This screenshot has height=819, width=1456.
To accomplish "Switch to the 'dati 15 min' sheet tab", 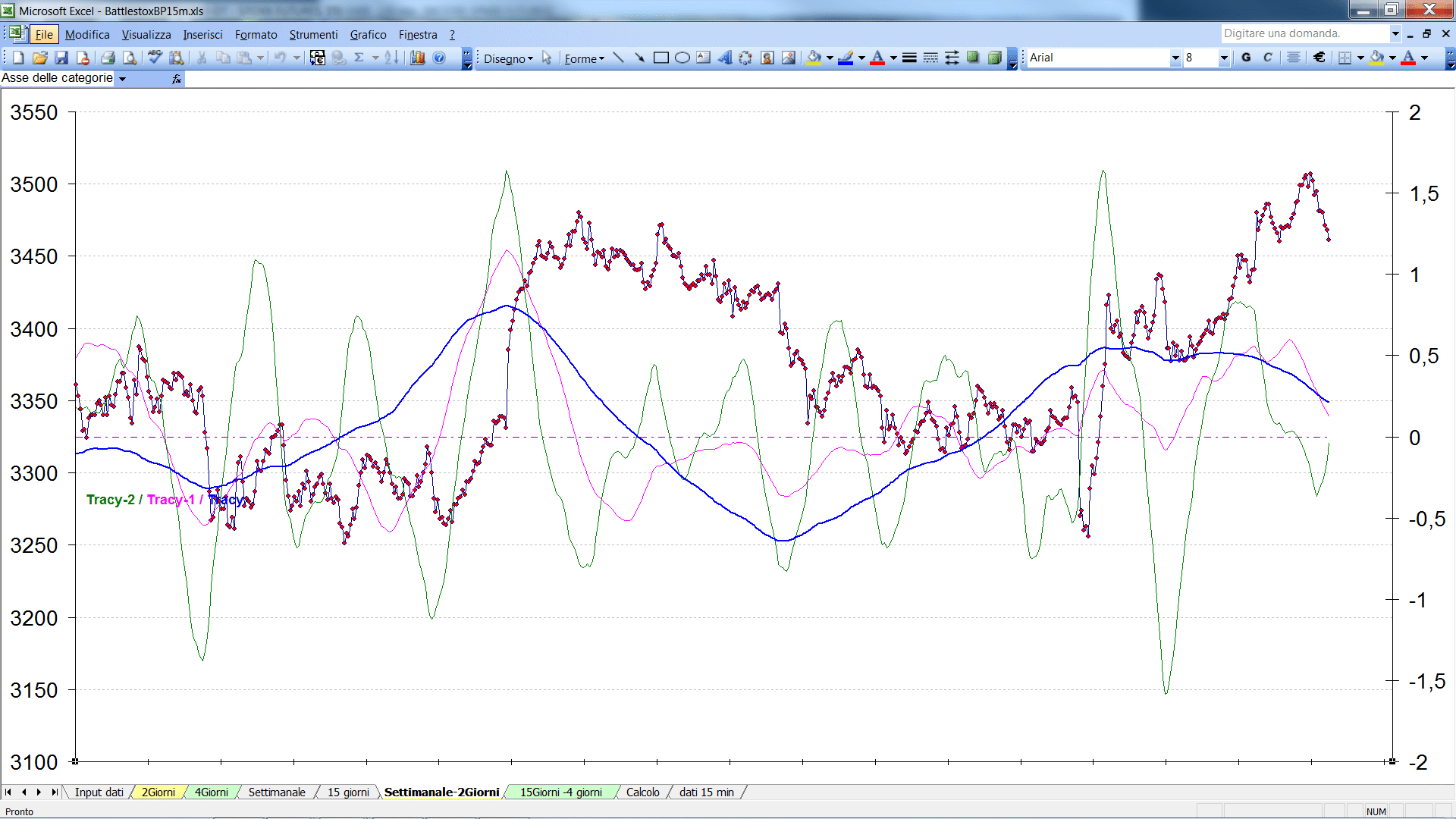I will coord(706,792).
